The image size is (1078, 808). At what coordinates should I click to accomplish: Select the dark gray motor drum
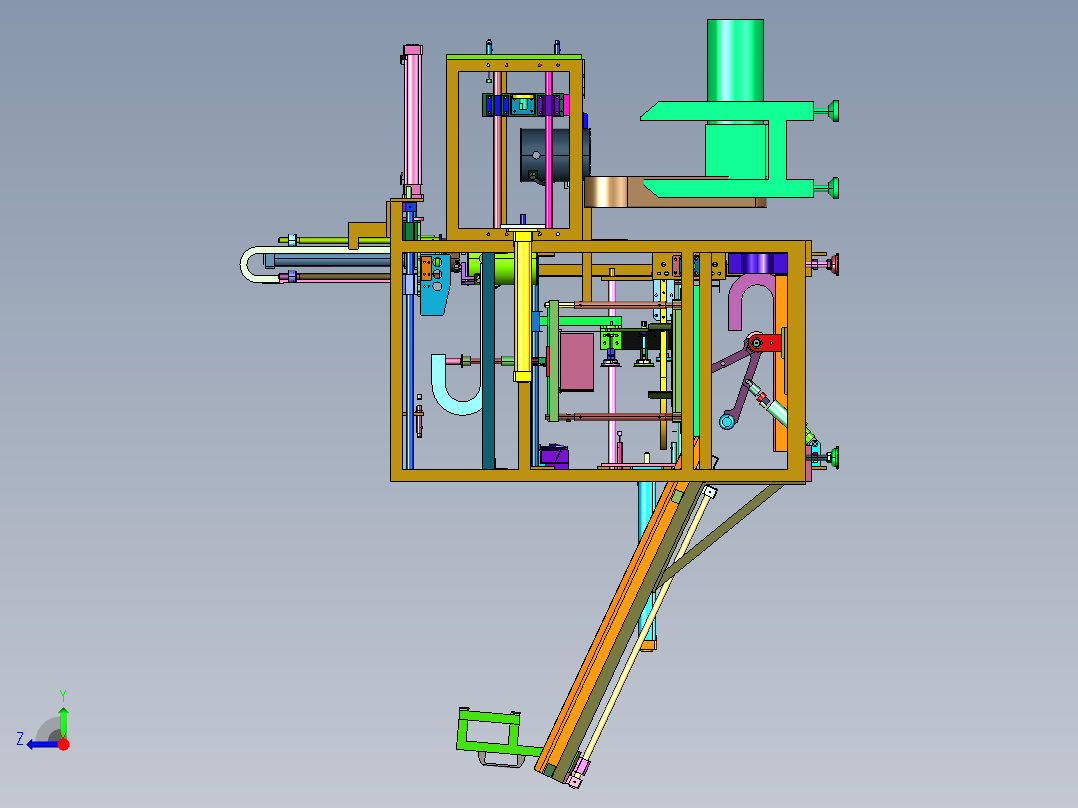pos(554,155)
